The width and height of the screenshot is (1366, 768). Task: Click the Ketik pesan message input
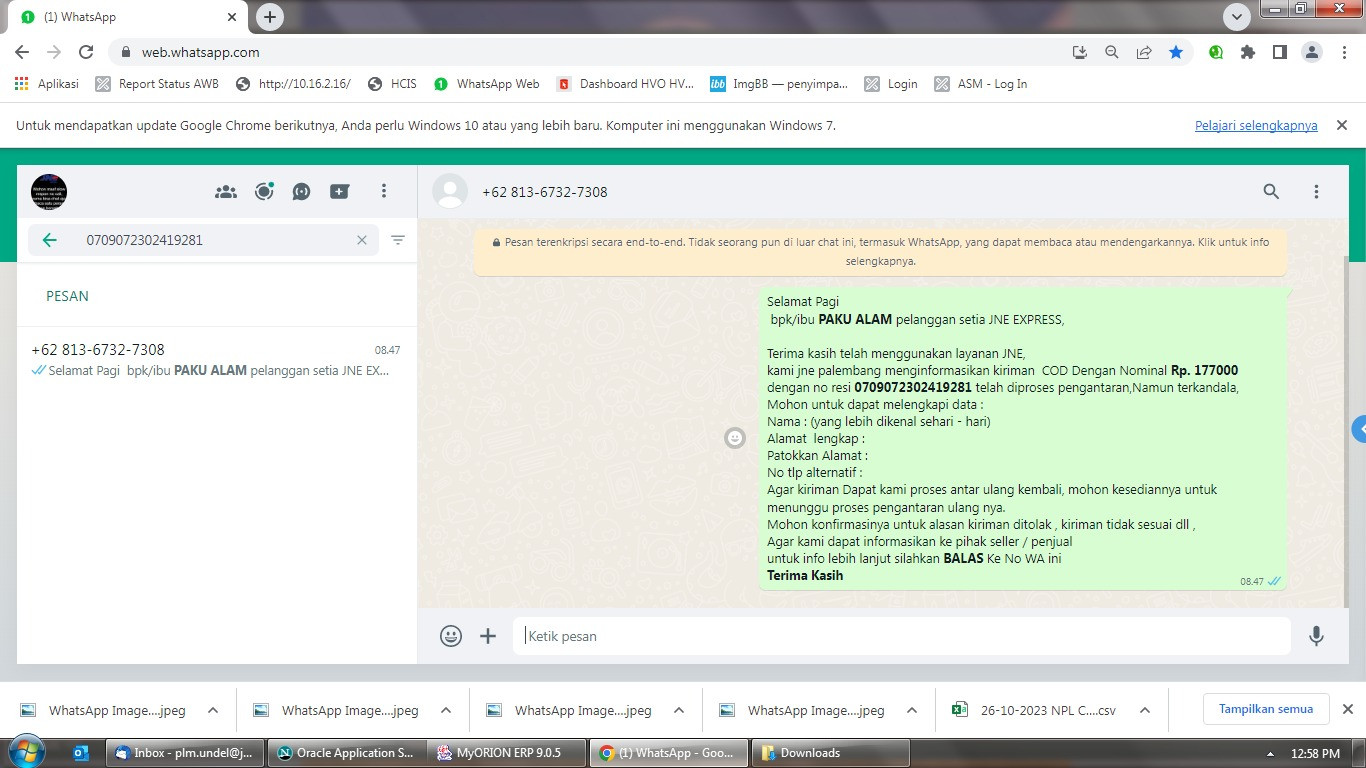pyautogui.click(x=902, y=636)
